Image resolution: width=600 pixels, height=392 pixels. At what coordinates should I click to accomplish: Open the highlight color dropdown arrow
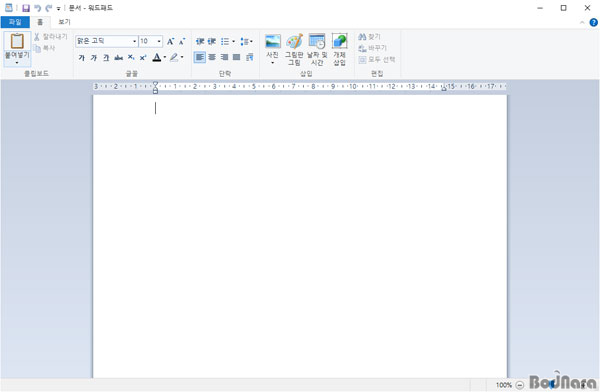click(x=182, y=57)
